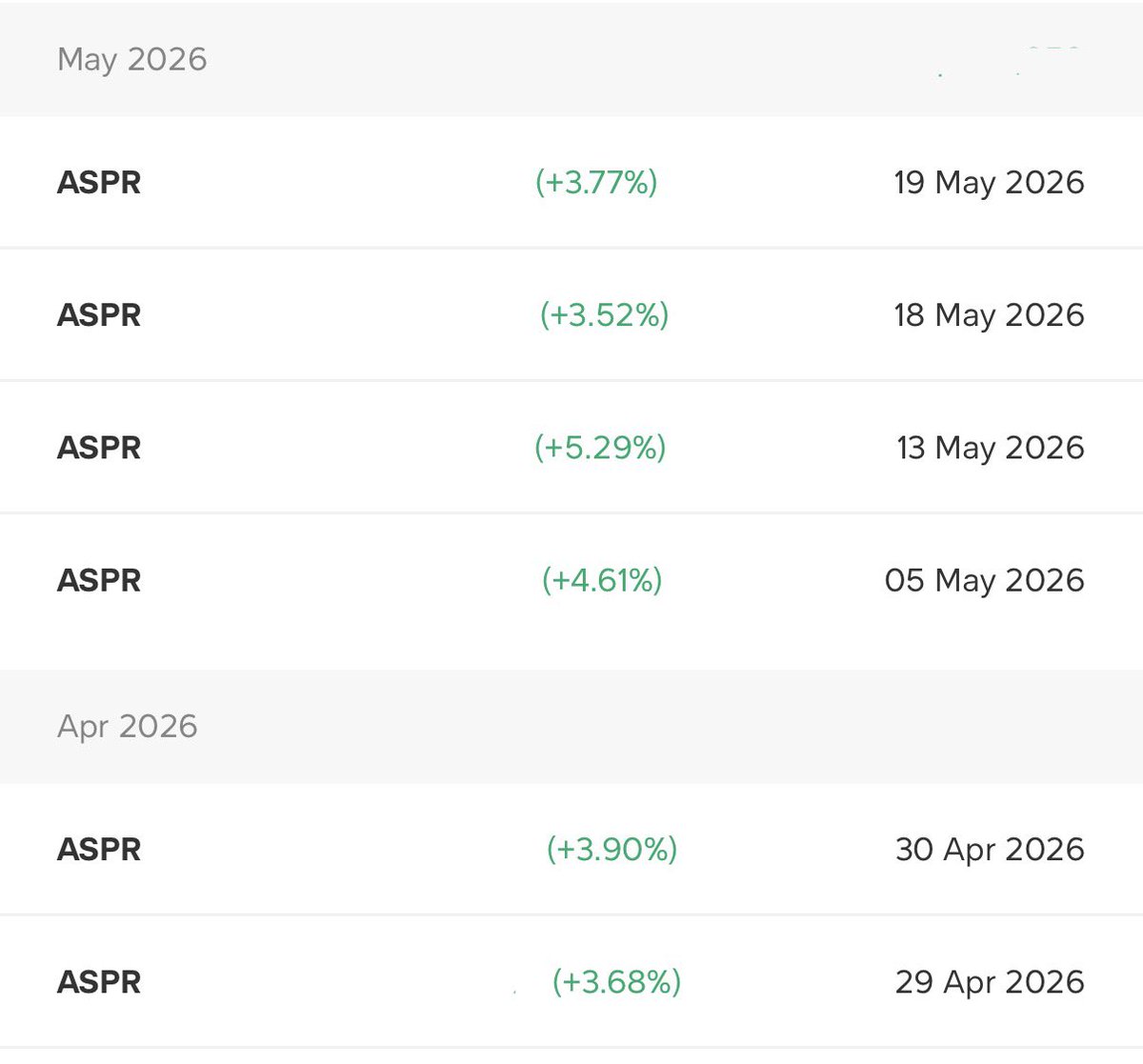Click the +3.90% percentage label
This screenshot has width=1143, height=1064.
coord(612,849)
